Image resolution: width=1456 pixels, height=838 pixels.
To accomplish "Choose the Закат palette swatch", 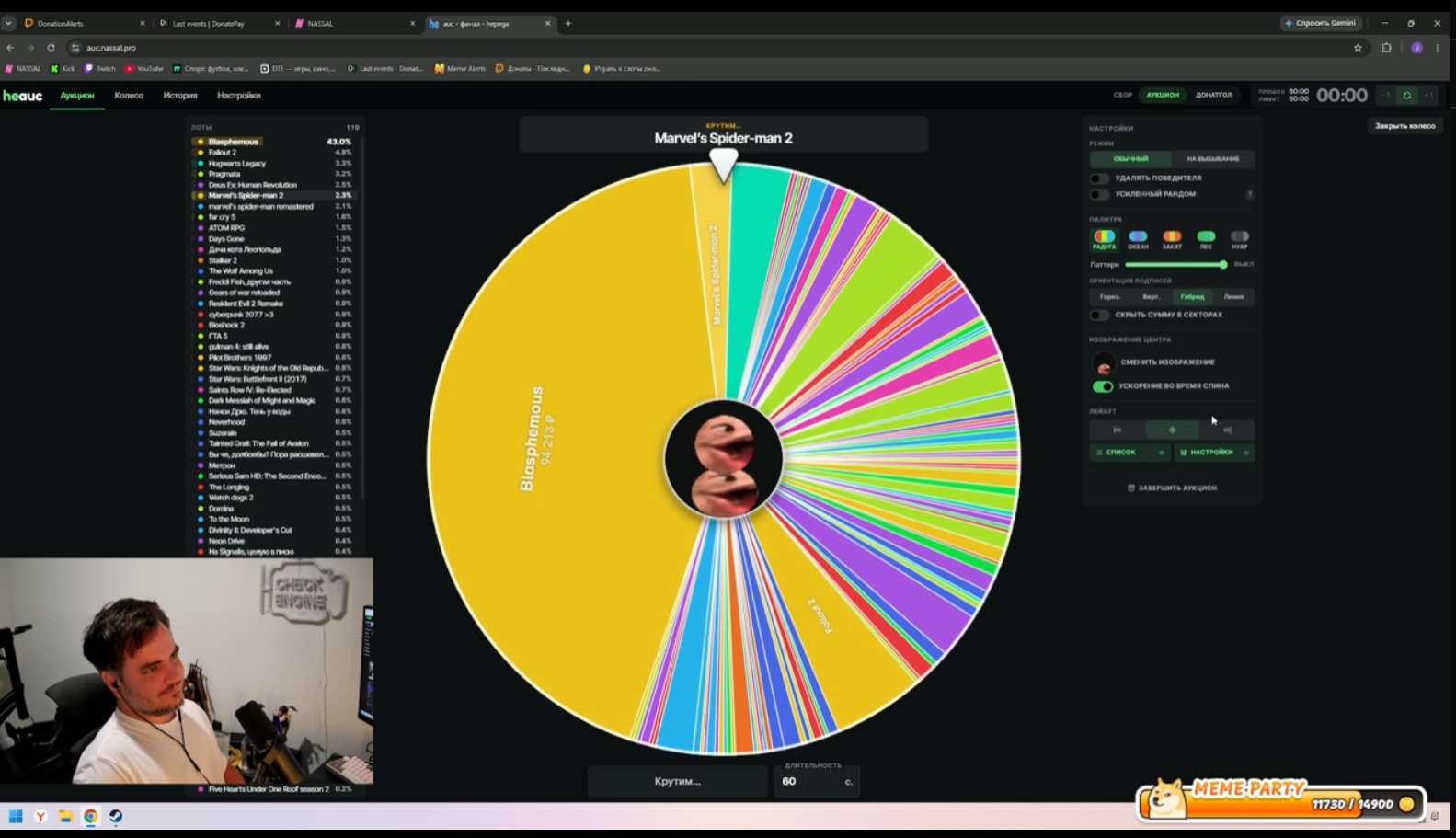I will (x=1172, y=239).
